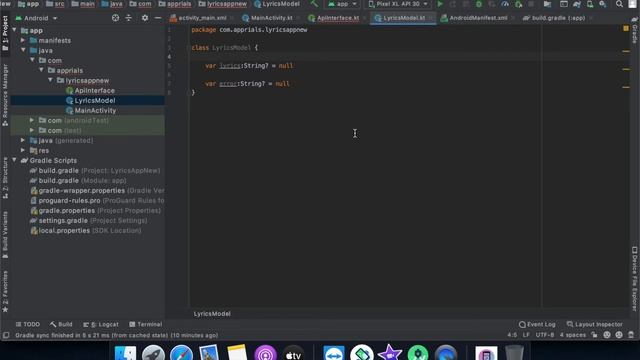Open the TODO tool window
The image size is (640, 360).
28,324
